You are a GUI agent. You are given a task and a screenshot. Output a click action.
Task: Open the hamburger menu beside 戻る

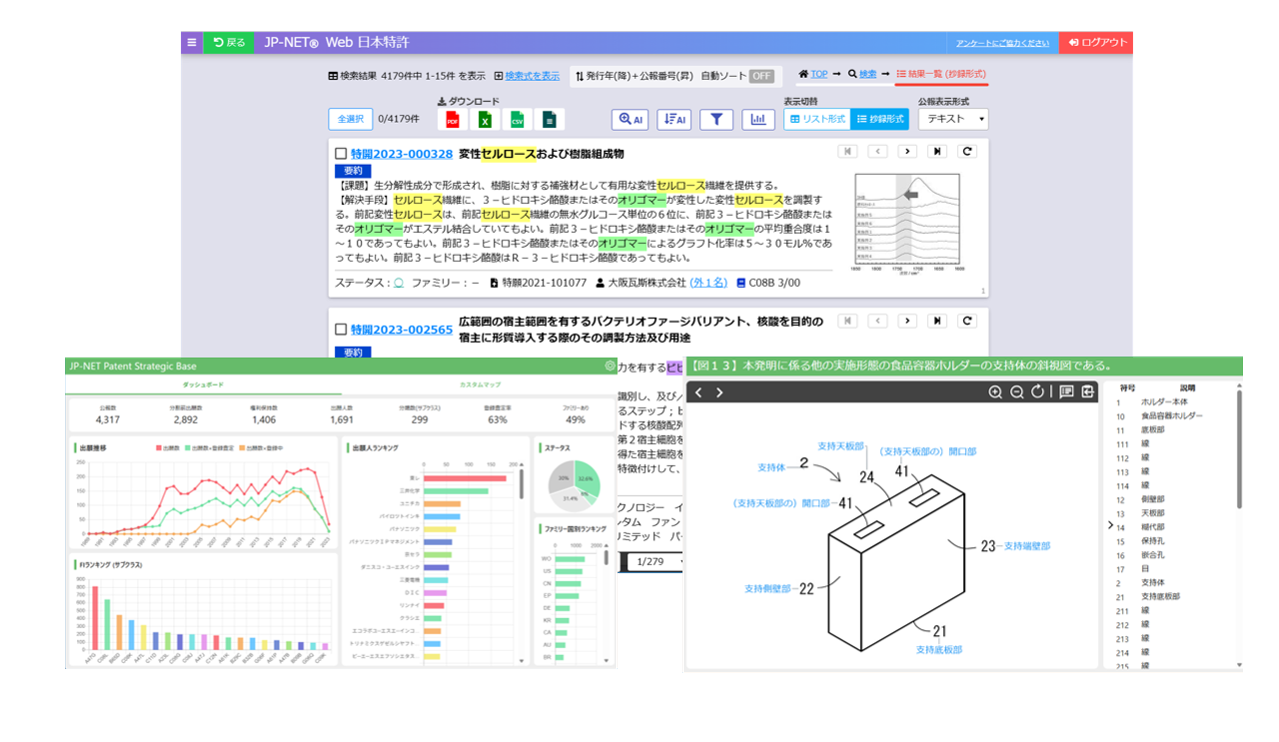[x=190, y=42]
